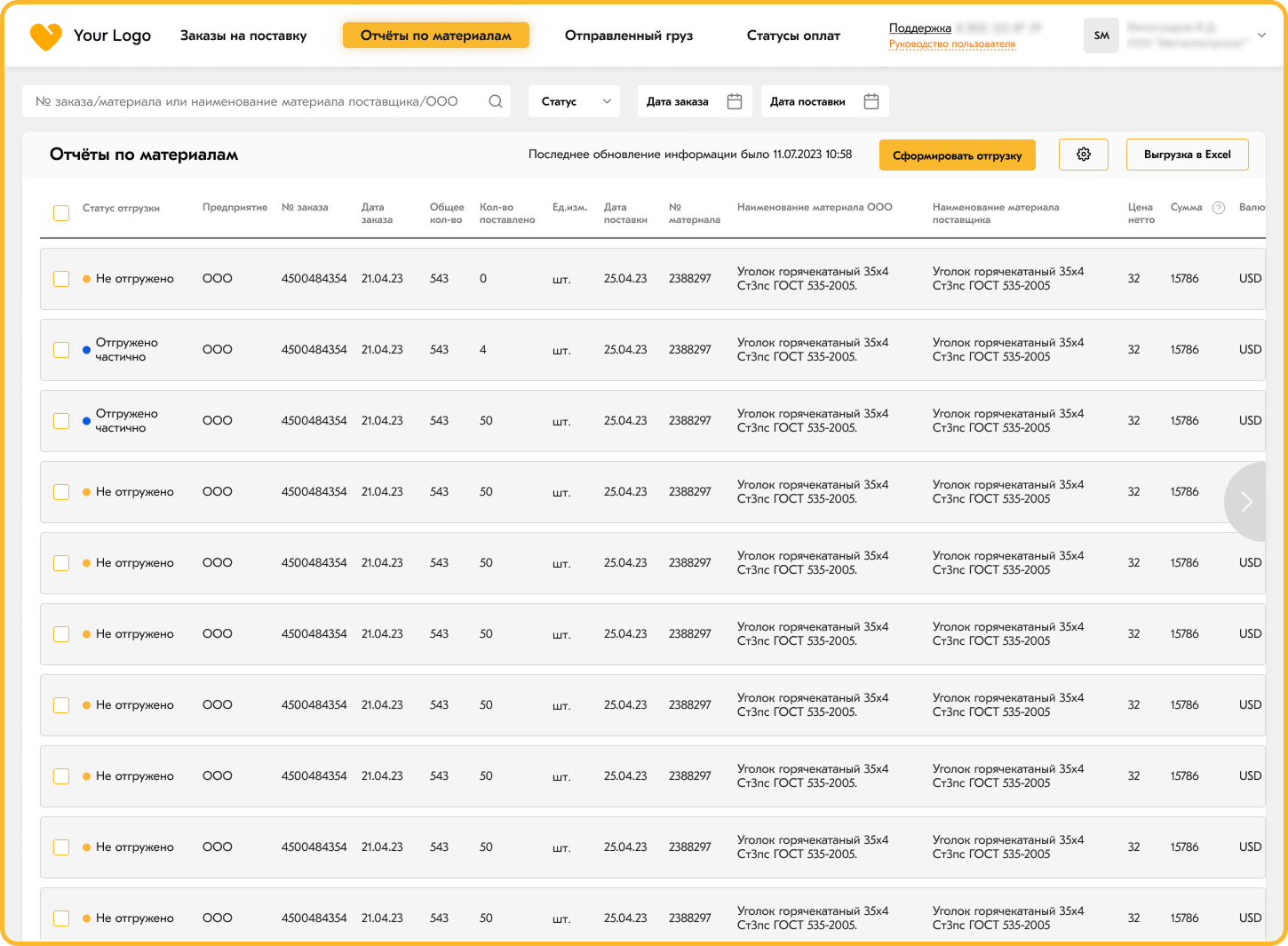Click the orange heart logo icon
The image size is (1288, 946).
click(45, 36)
